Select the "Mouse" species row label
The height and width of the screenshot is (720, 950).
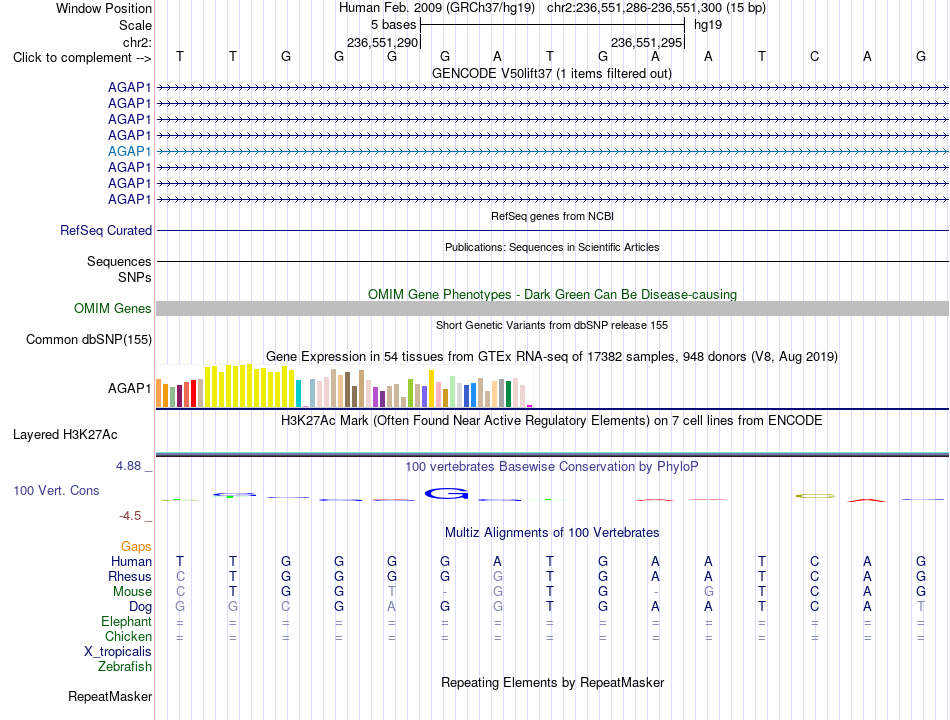click(x=132, y=592)
